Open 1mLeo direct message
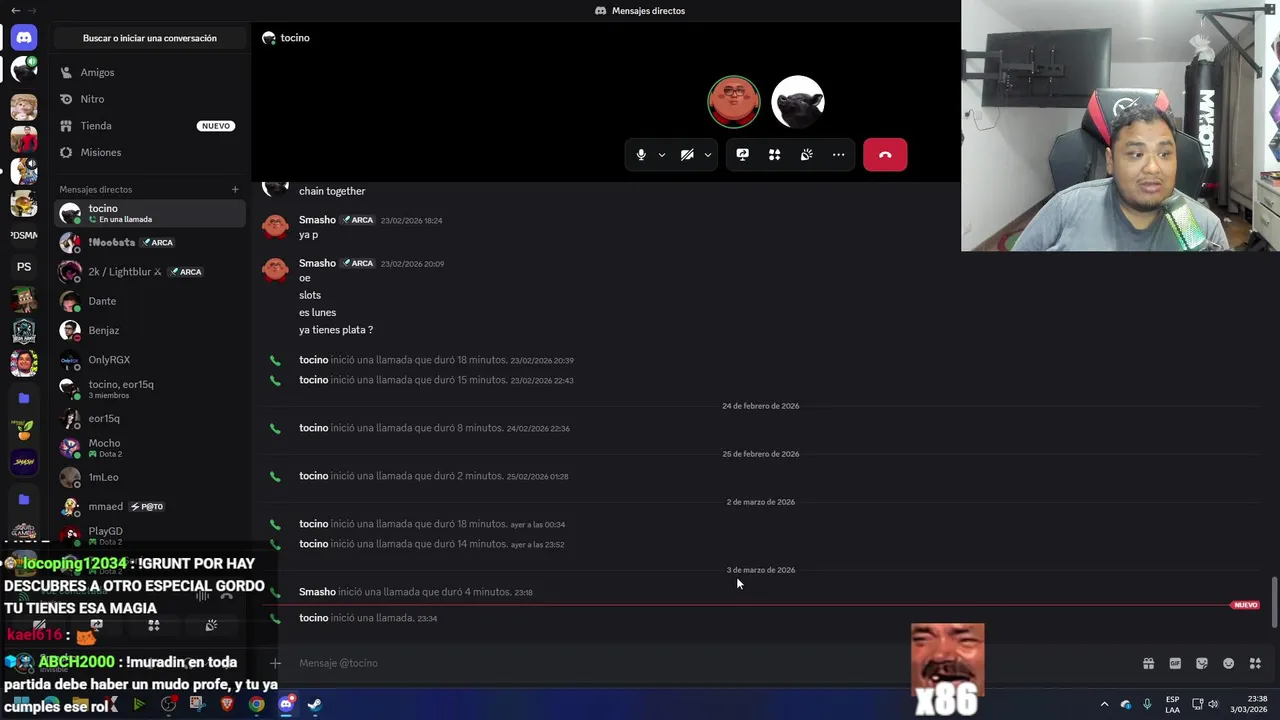Image resolution: width=1280 pixels, height=720 pixels. (150, 477)
